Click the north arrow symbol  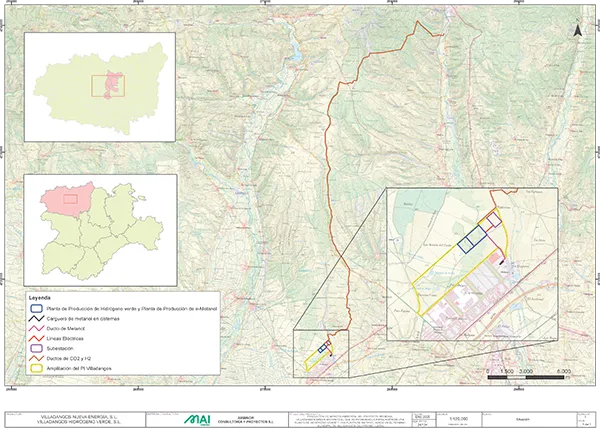click(578, 30)
